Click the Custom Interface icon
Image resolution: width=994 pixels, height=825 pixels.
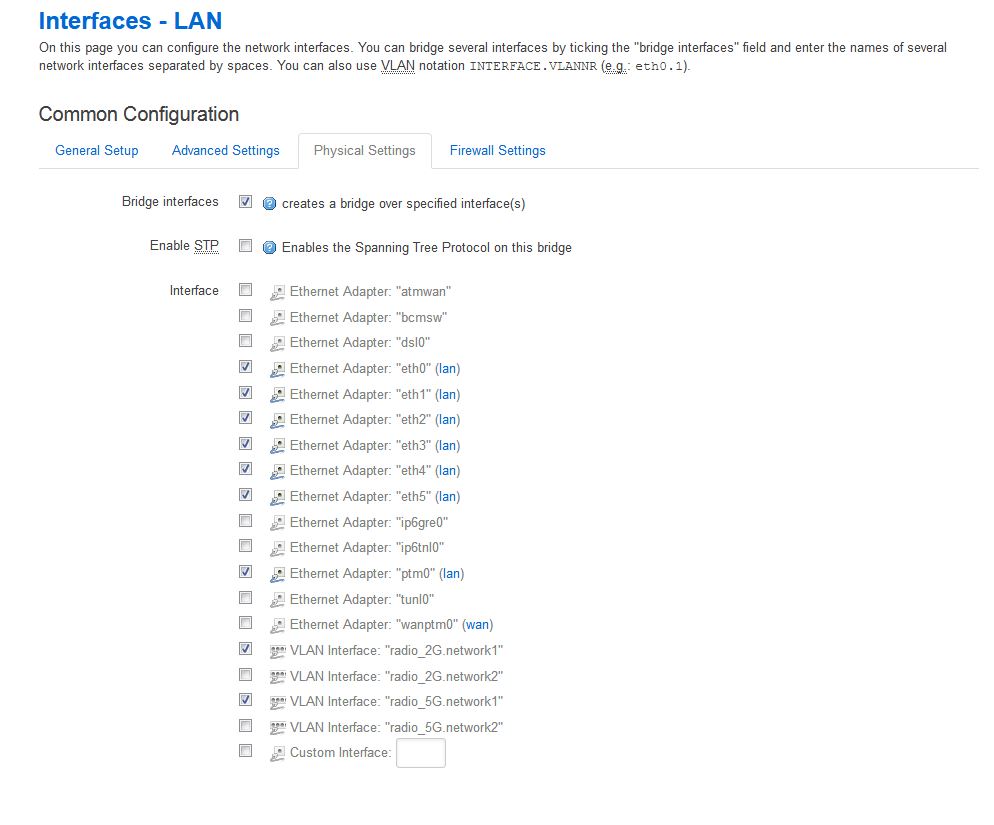click(x=277, y=753)
